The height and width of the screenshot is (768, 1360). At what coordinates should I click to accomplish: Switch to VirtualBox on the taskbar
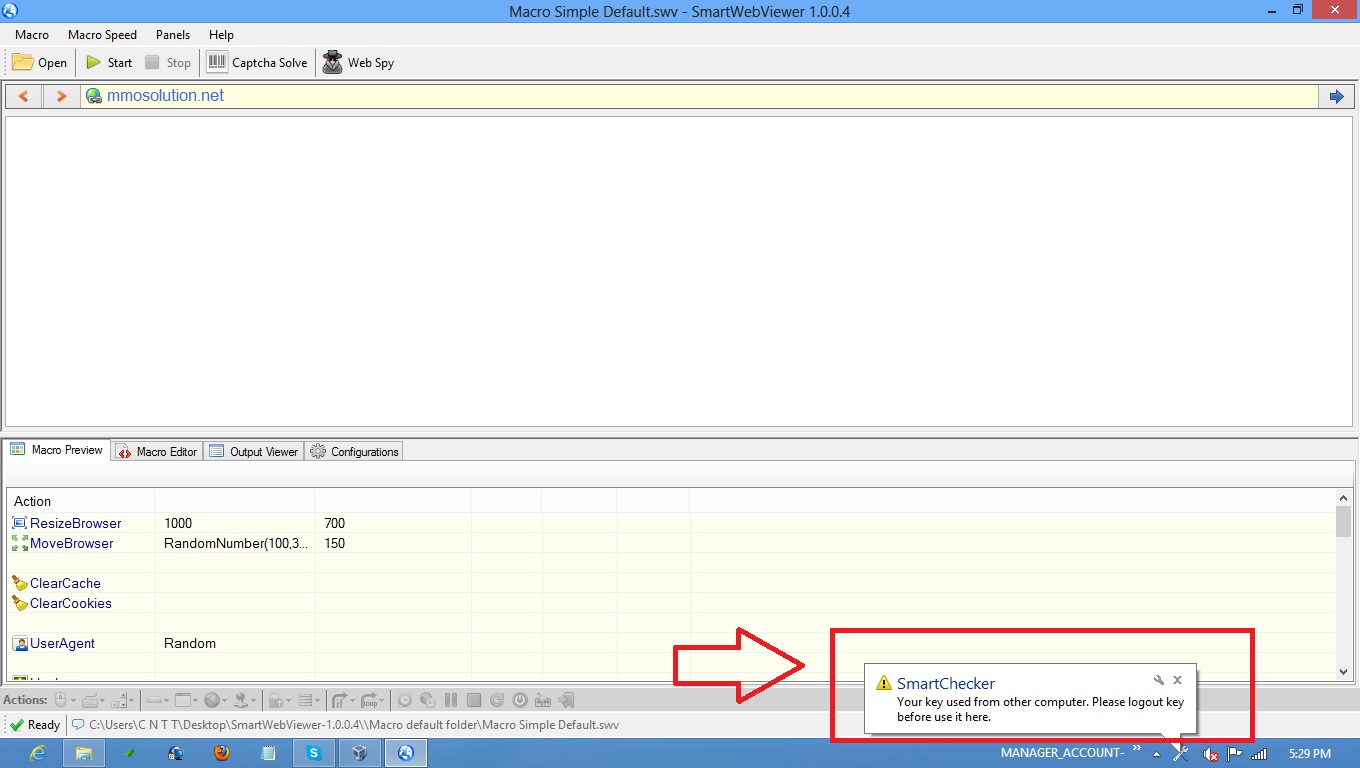tap(360, 753)
